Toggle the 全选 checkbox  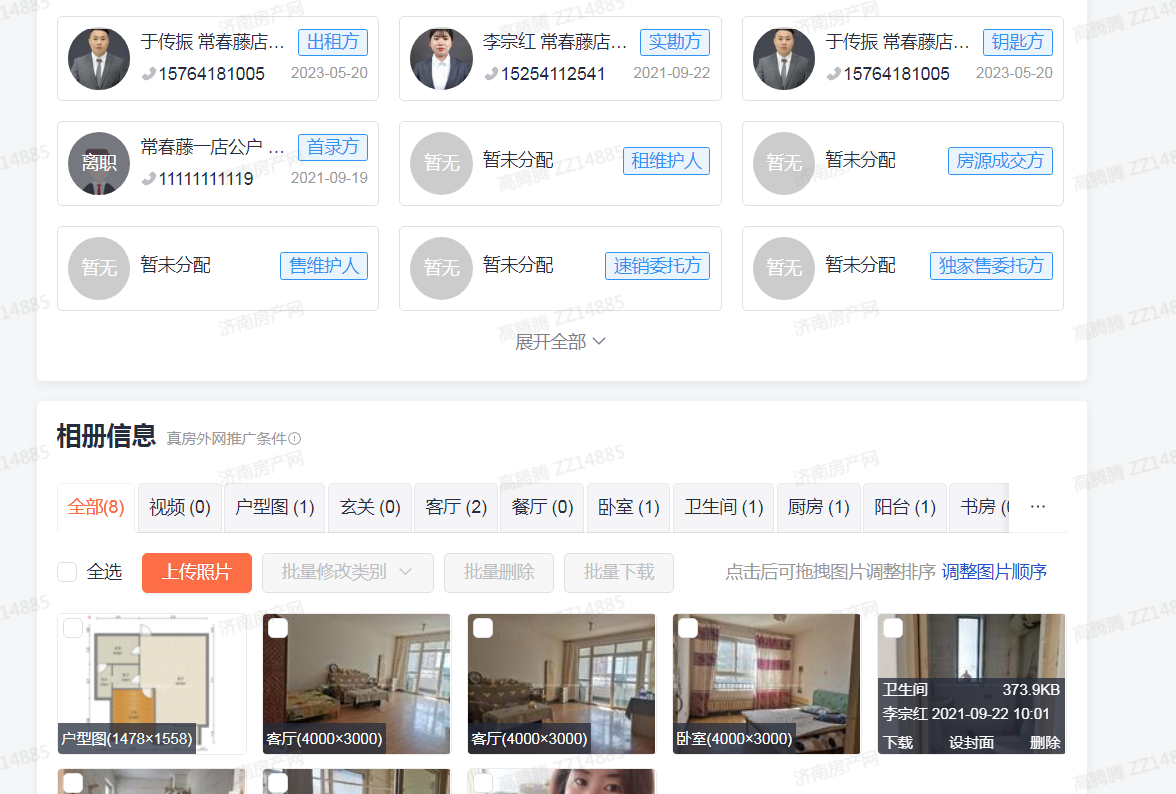(68, 572)
